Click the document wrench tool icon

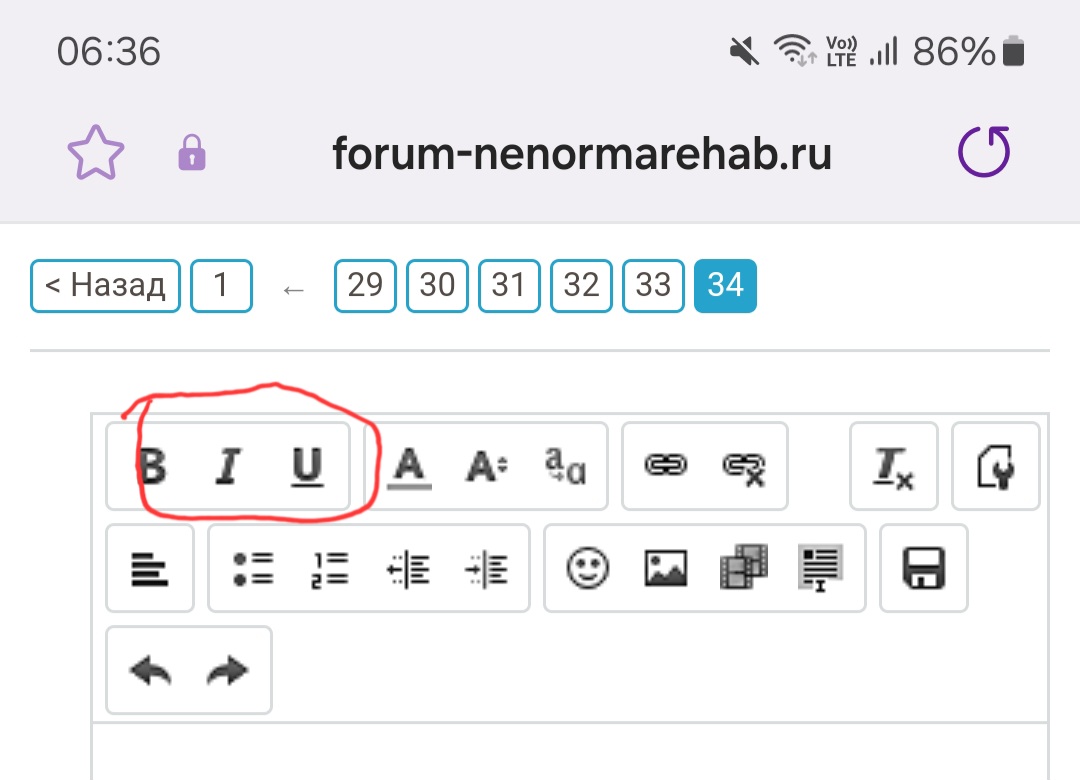[995, 466]
